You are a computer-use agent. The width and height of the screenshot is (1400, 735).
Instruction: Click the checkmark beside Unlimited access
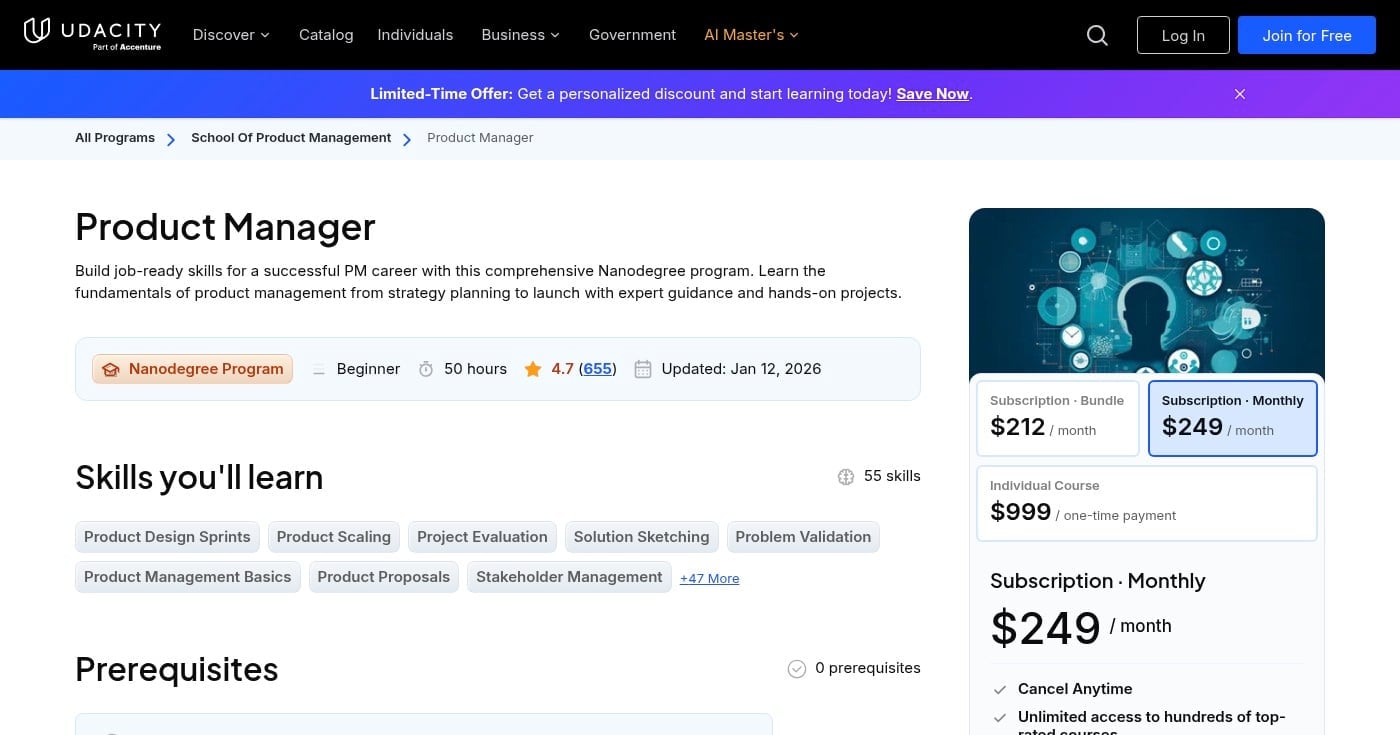1000,718
